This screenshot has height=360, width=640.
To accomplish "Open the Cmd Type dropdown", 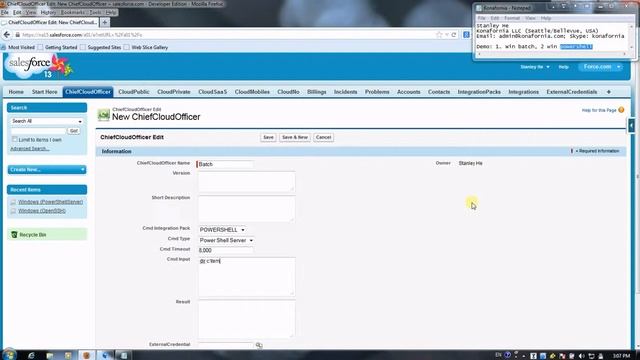I will 226,240.
